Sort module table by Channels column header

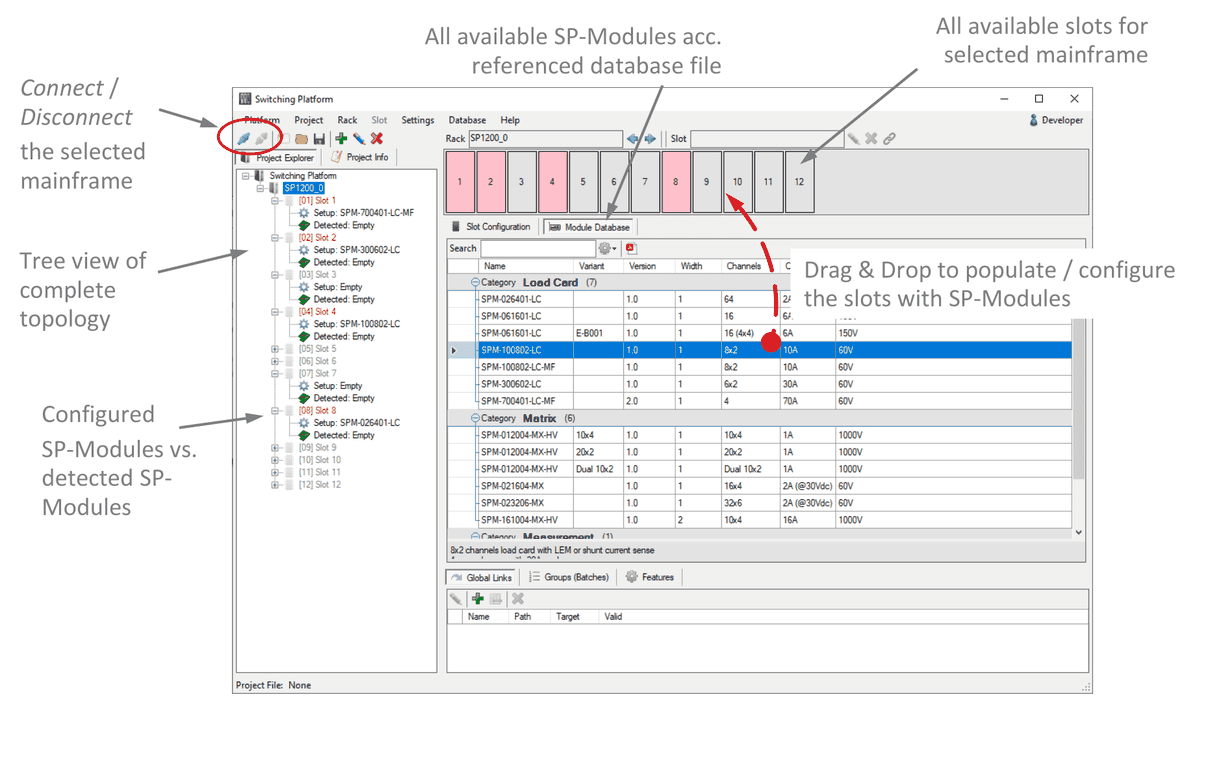[750, 266]
